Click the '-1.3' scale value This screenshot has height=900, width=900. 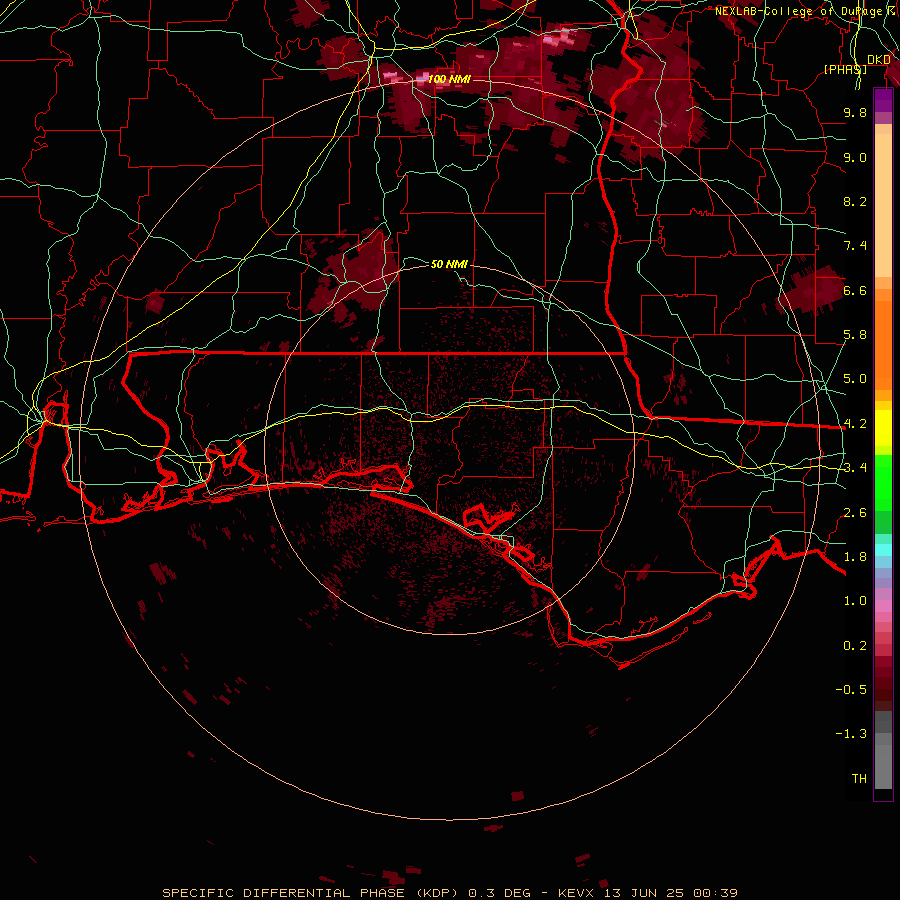click(x=851, y=734)
